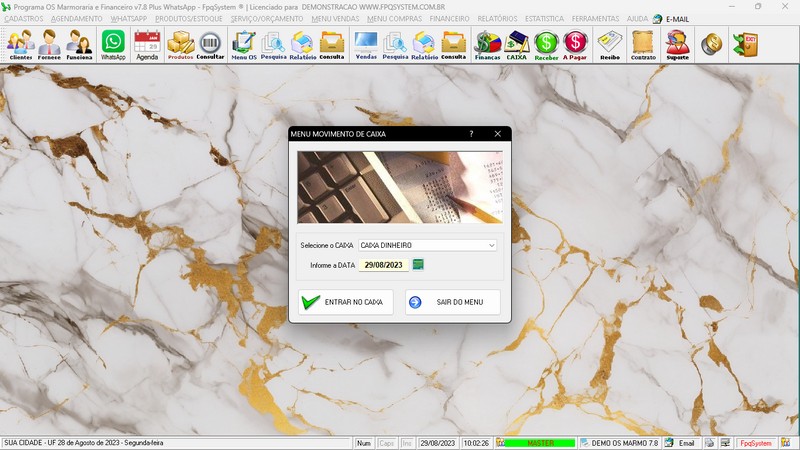The image size is (800, 450).
Task: Click the 29/08/2023 date in status bar
Action: click(x=438, y=443)
